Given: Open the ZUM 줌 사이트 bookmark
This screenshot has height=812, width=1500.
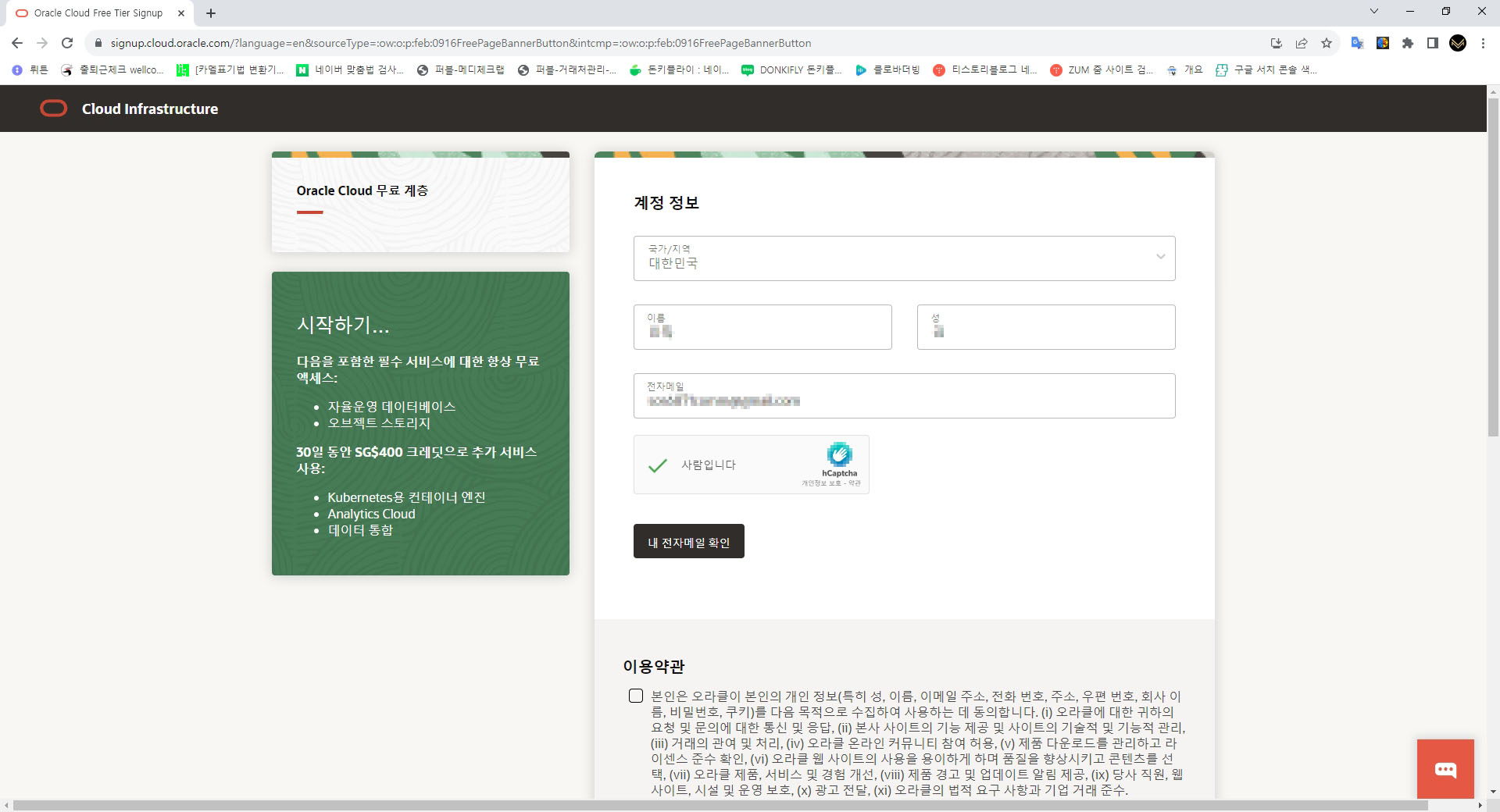Looking at the screenshot, I should pos(1102,69).
